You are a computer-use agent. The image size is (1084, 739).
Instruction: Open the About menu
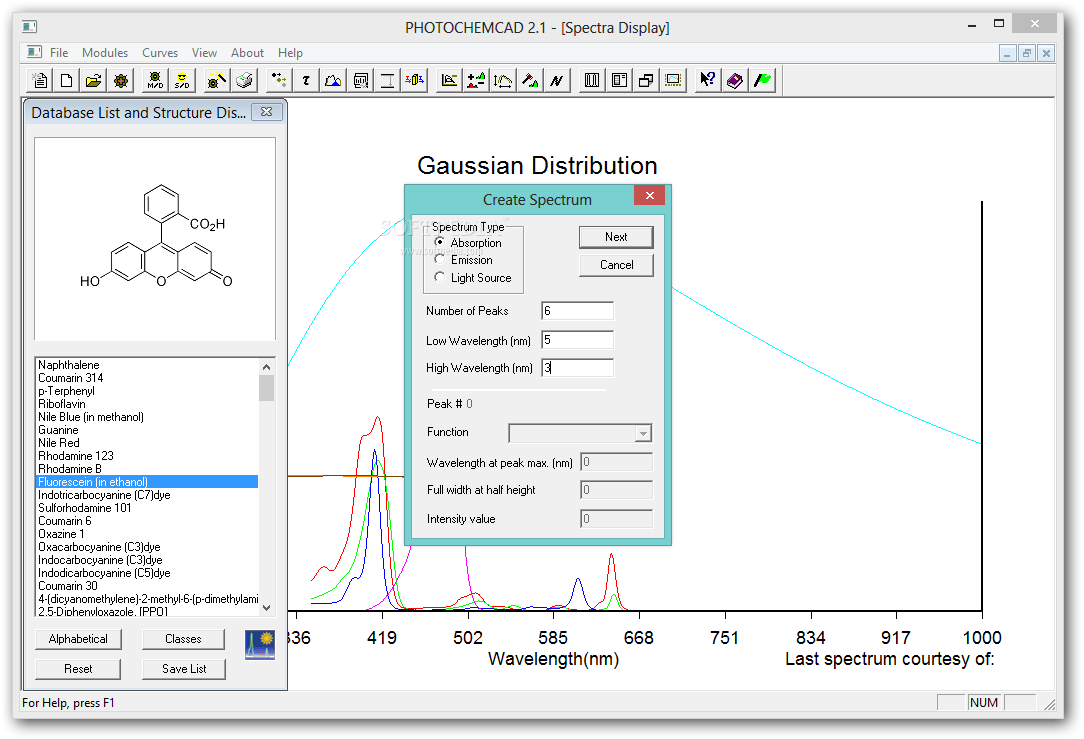[x=247, y=53]
